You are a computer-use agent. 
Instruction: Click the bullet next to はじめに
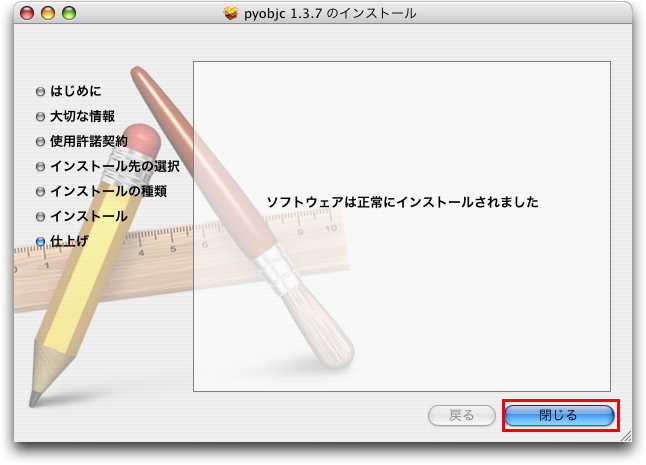(40, 91)
